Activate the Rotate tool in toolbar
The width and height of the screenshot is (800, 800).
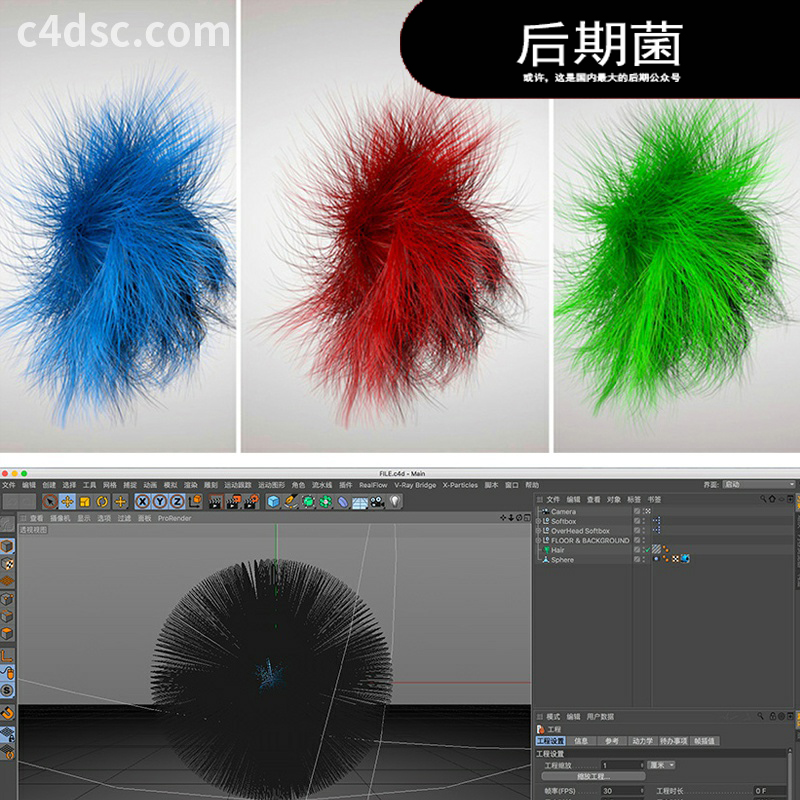pos(102,502)
